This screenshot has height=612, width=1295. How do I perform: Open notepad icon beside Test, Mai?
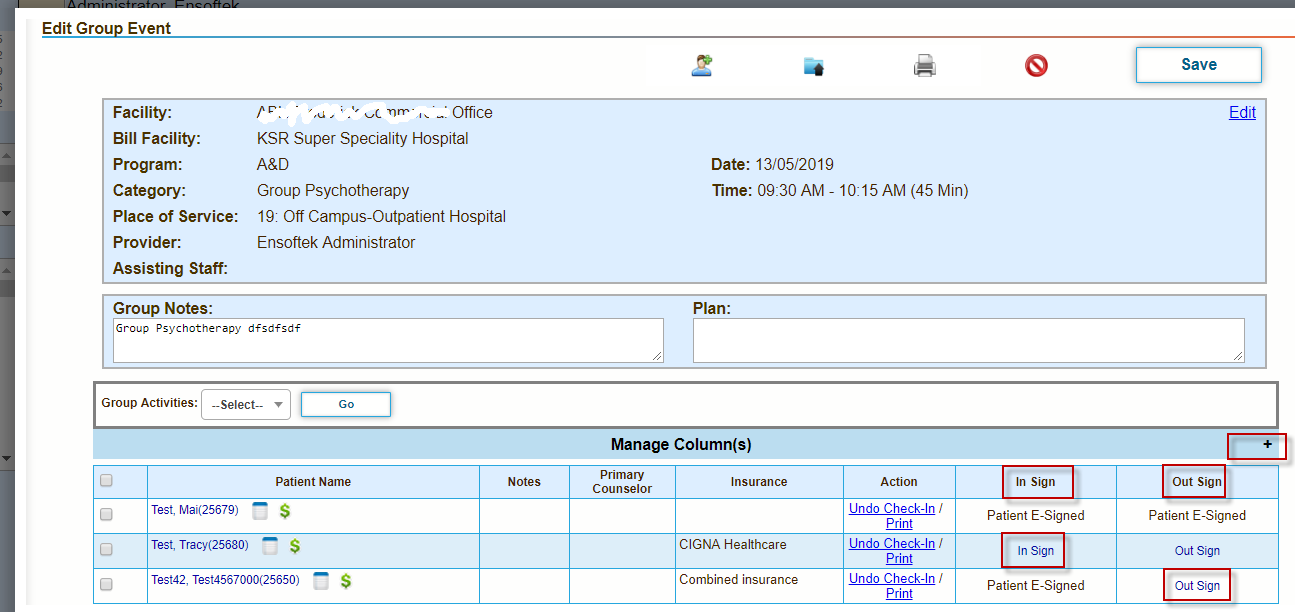(x=260, y=511)
